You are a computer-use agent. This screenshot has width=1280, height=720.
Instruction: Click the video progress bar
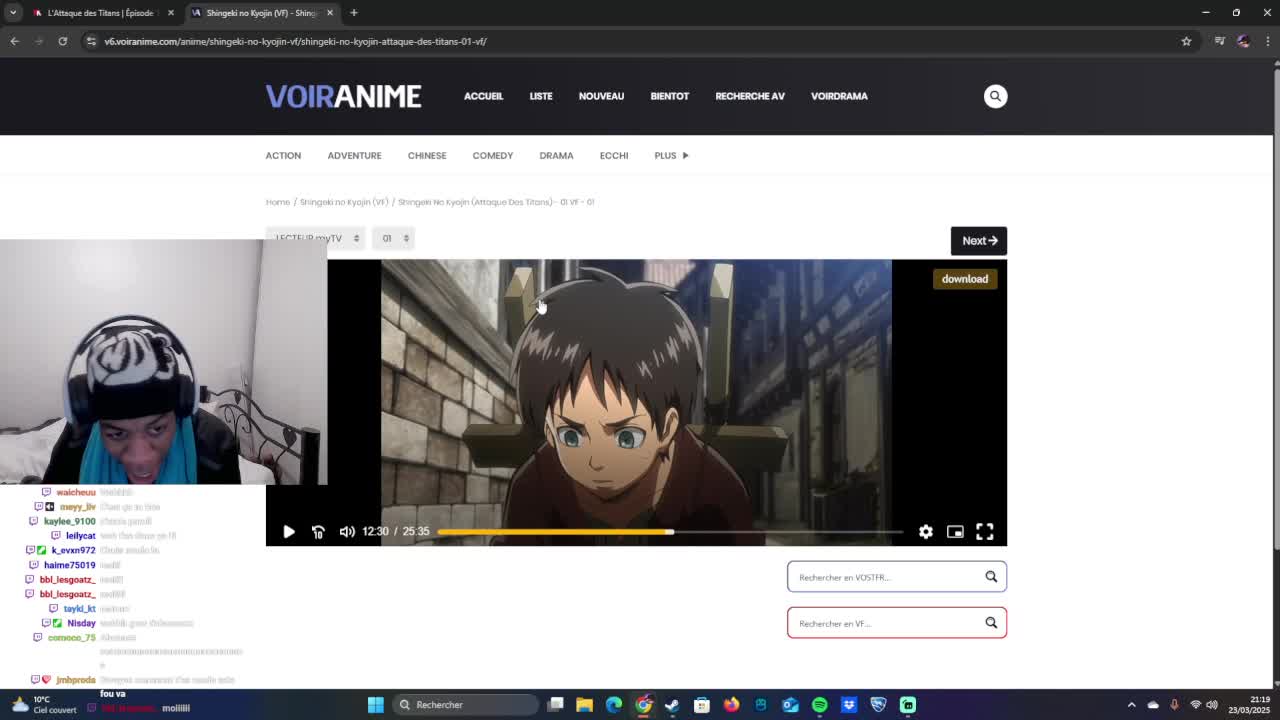click(670, 532)
